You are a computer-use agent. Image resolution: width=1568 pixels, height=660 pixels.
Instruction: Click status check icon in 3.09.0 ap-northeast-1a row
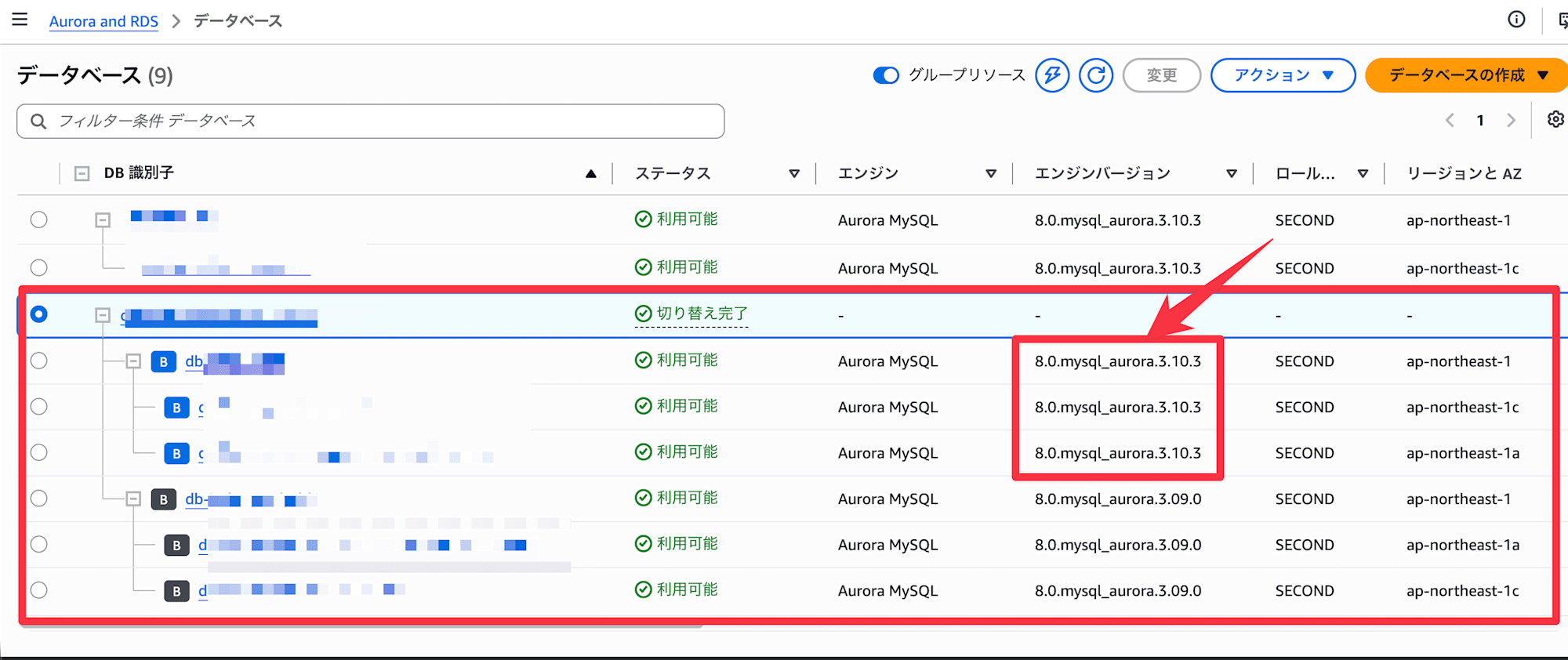tap(643, 543)
